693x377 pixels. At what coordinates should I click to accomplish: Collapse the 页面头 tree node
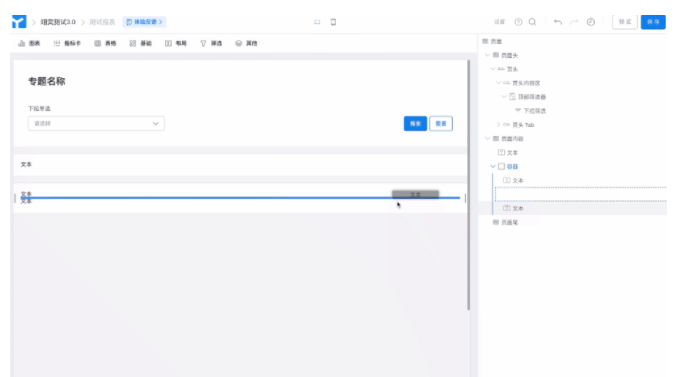pyautogui.click(x=487, y=55)
